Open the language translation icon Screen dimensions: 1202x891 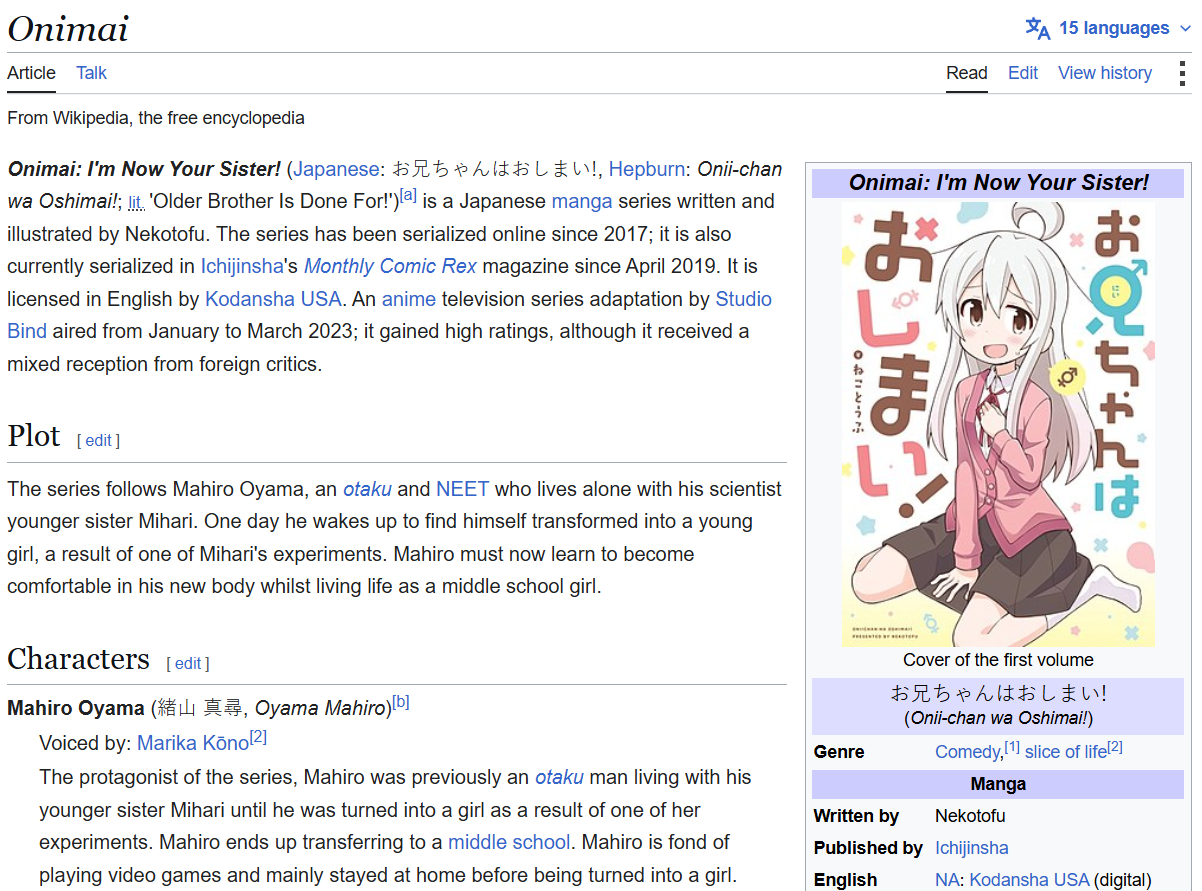pyautogui.click(x=1037, y=28)
